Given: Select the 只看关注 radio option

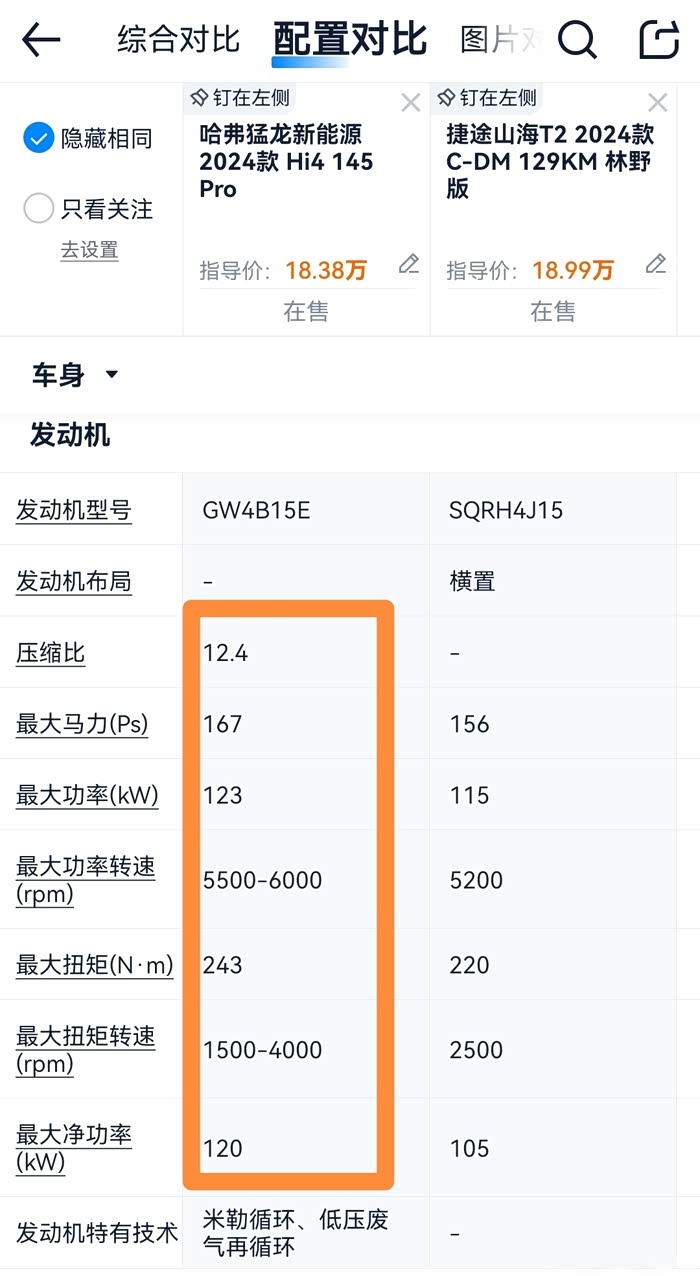Looking at the screenshot, I should coord(38,209).
